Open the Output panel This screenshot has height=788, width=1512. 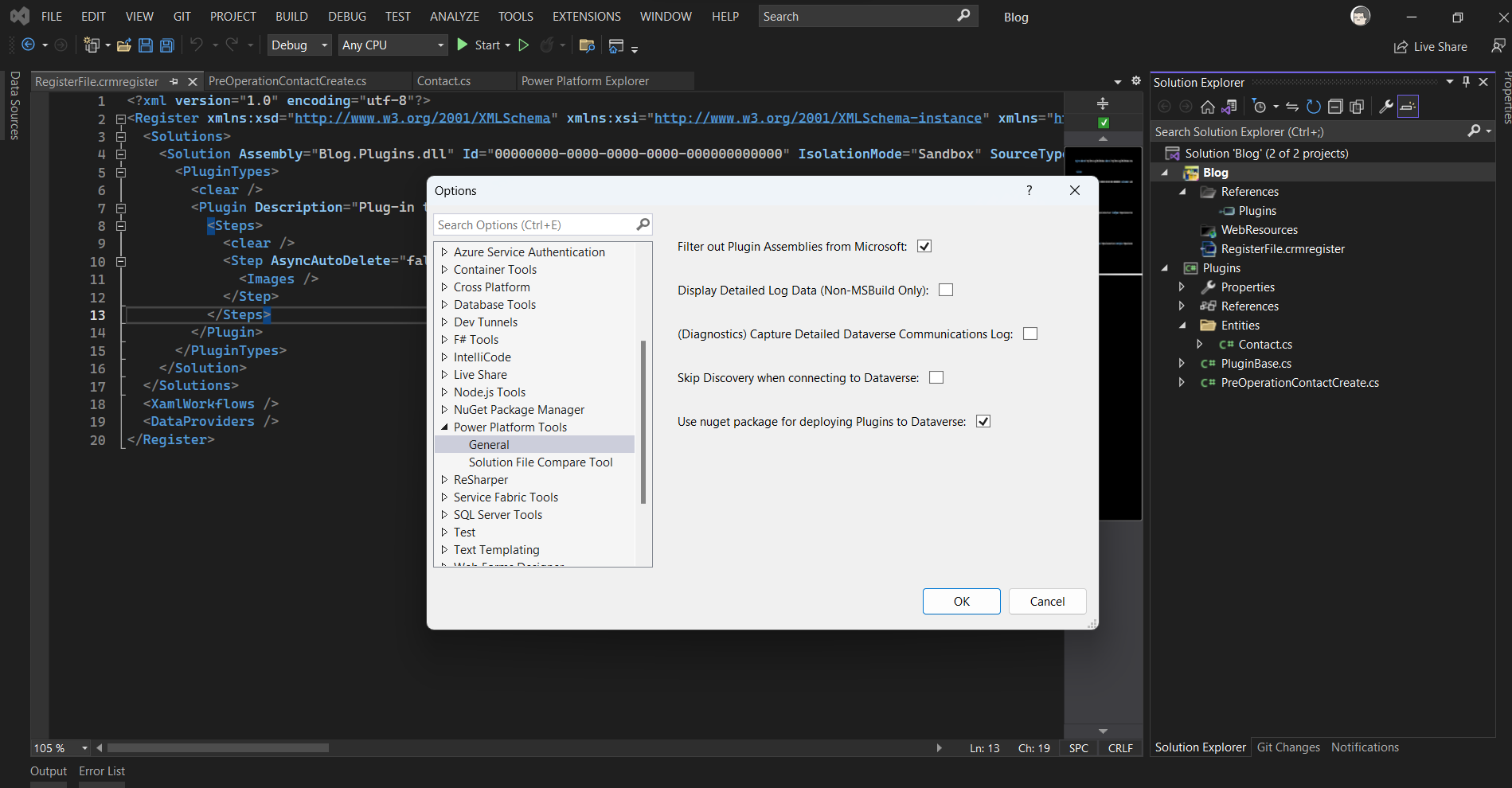[49, 771]
